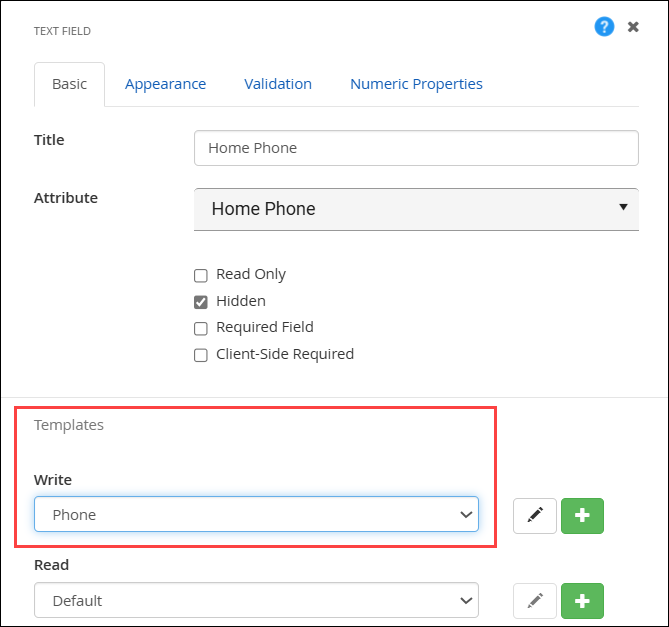Add a new Read template
669x627 pixels.
(x=582, y=601)
